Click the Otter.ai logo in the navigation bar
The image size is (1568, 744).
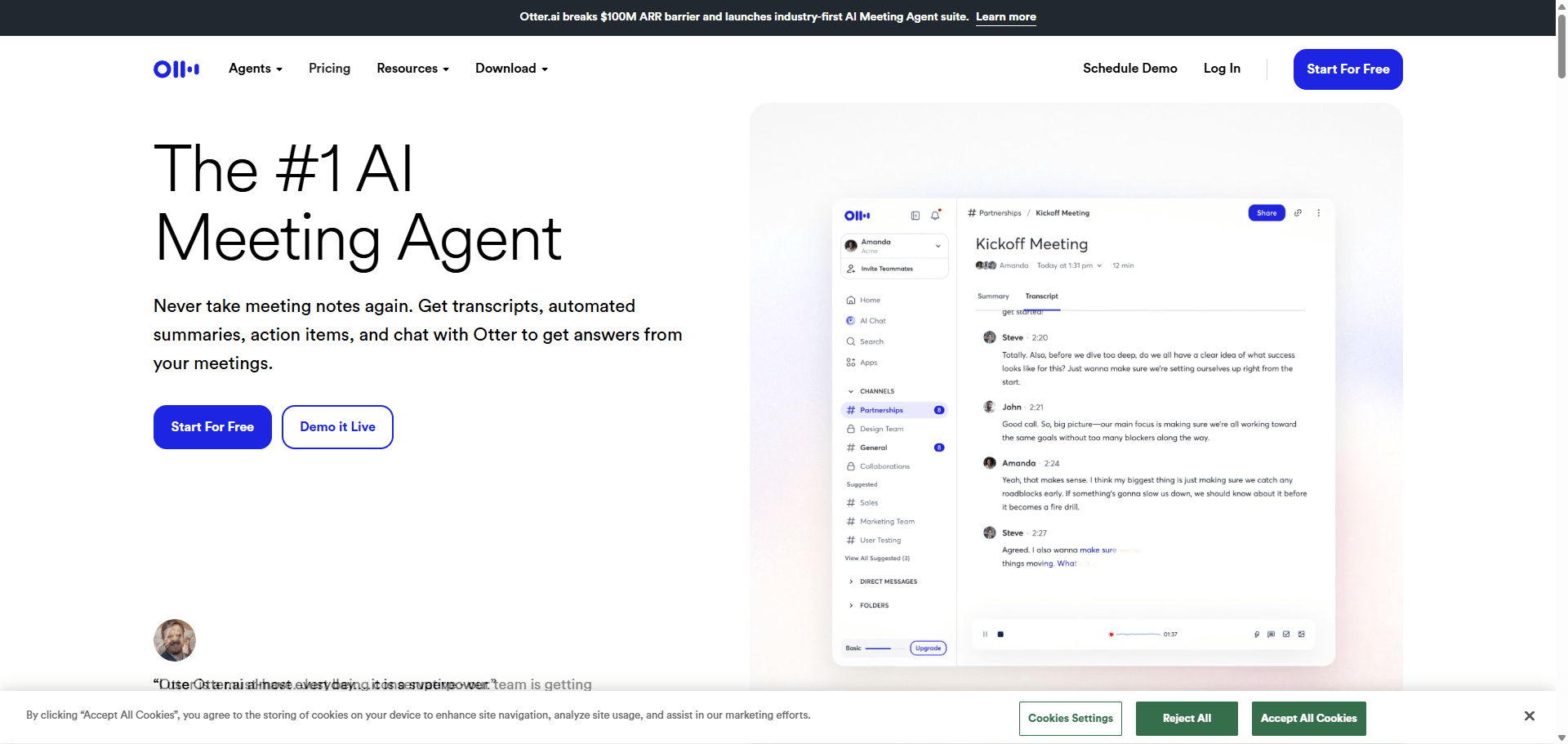176,69
